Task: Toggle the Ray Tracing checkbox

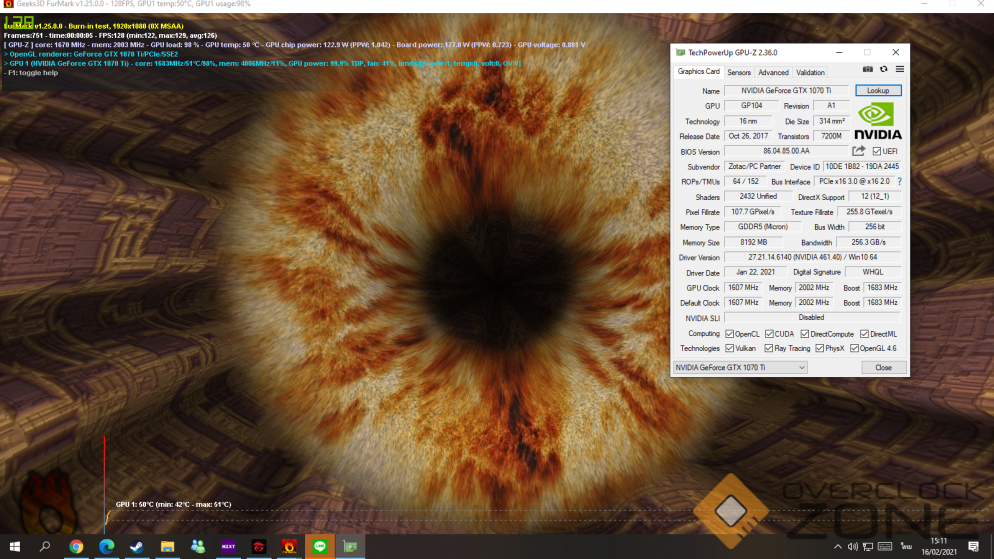Action: tap(770, 349)
